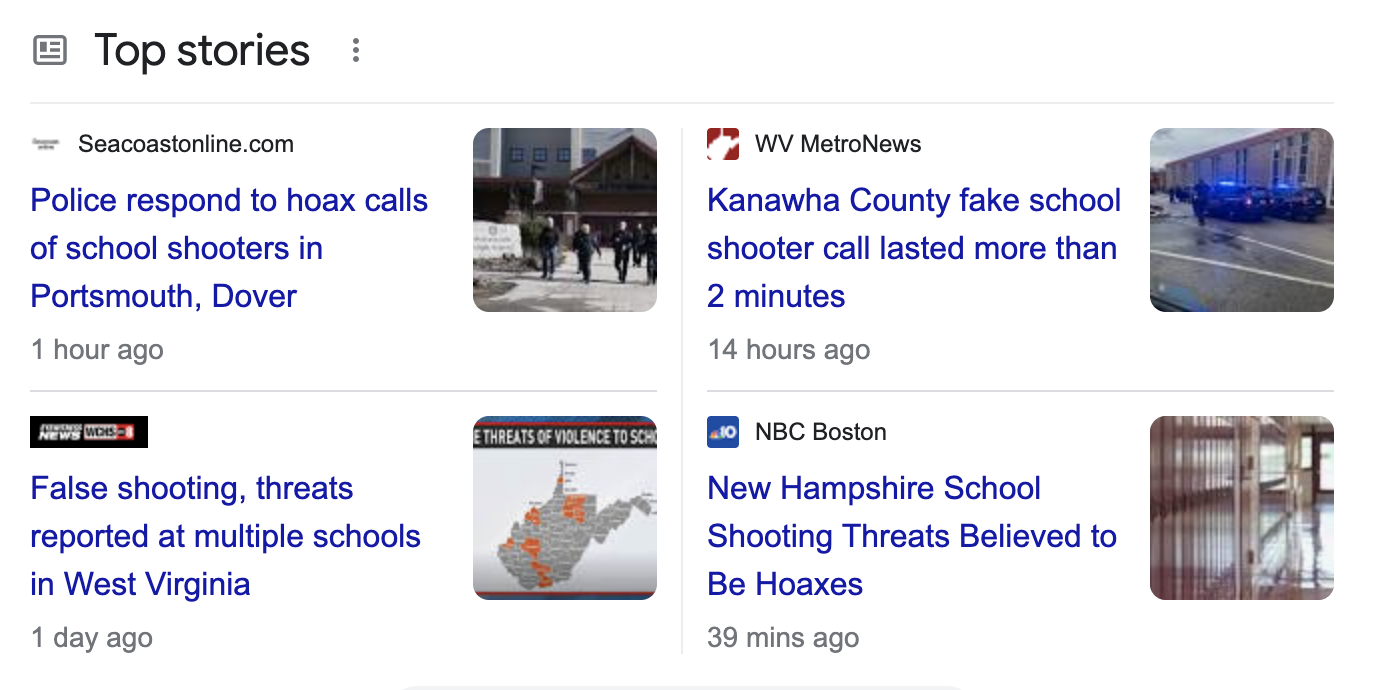This screenshot has height=690, width=1386.
Task: Click the Eyewitness News WCHS logo
Action: 89,432
